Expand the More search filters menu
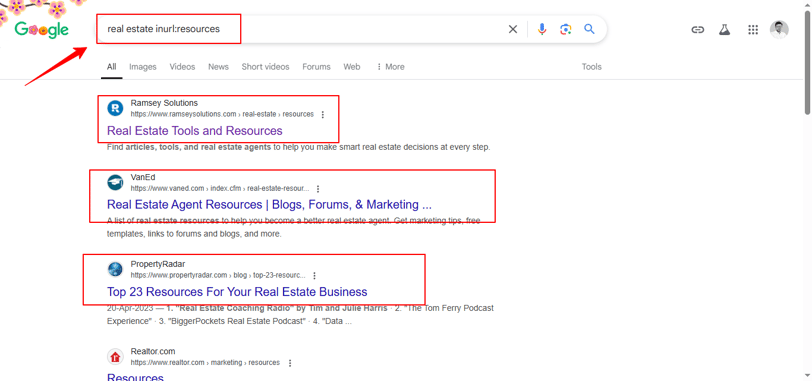The height and width of the screenshot is (381, 812). (390, 67)
